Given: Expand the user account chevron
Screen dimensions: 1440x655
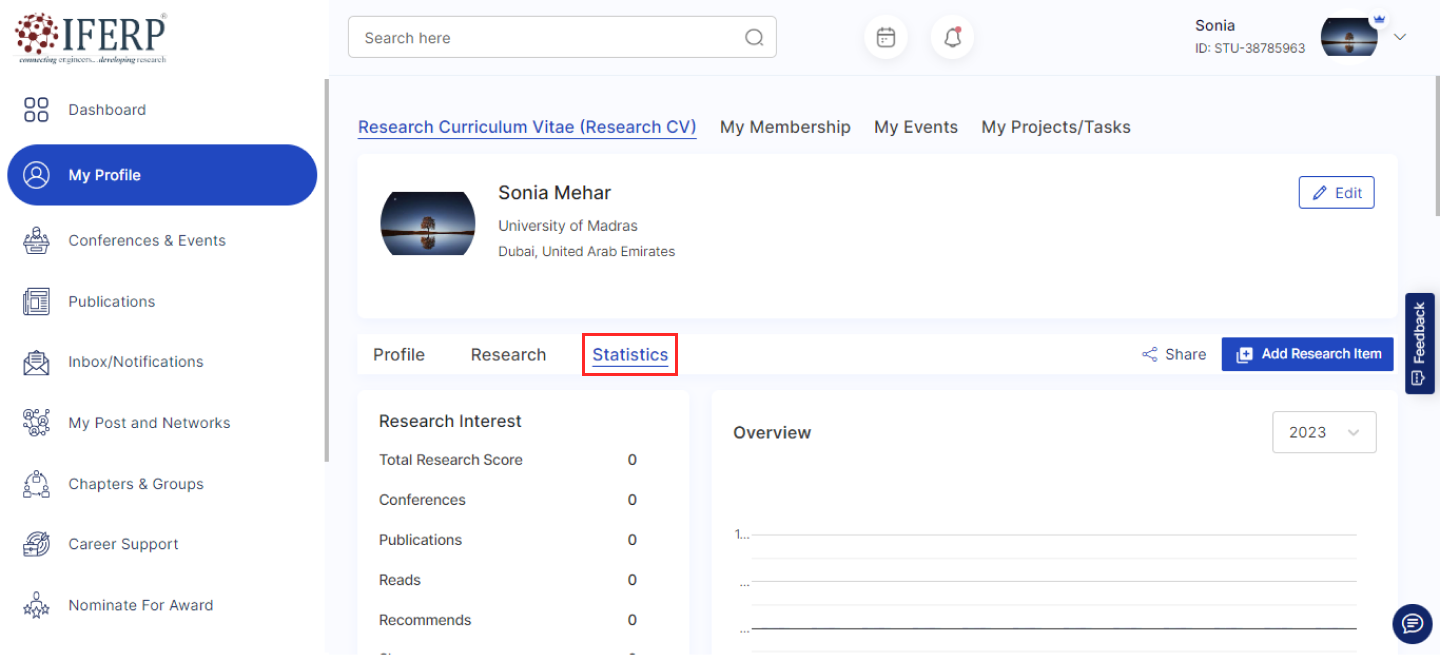Looking at the screenshot, I should point(1400,37).
